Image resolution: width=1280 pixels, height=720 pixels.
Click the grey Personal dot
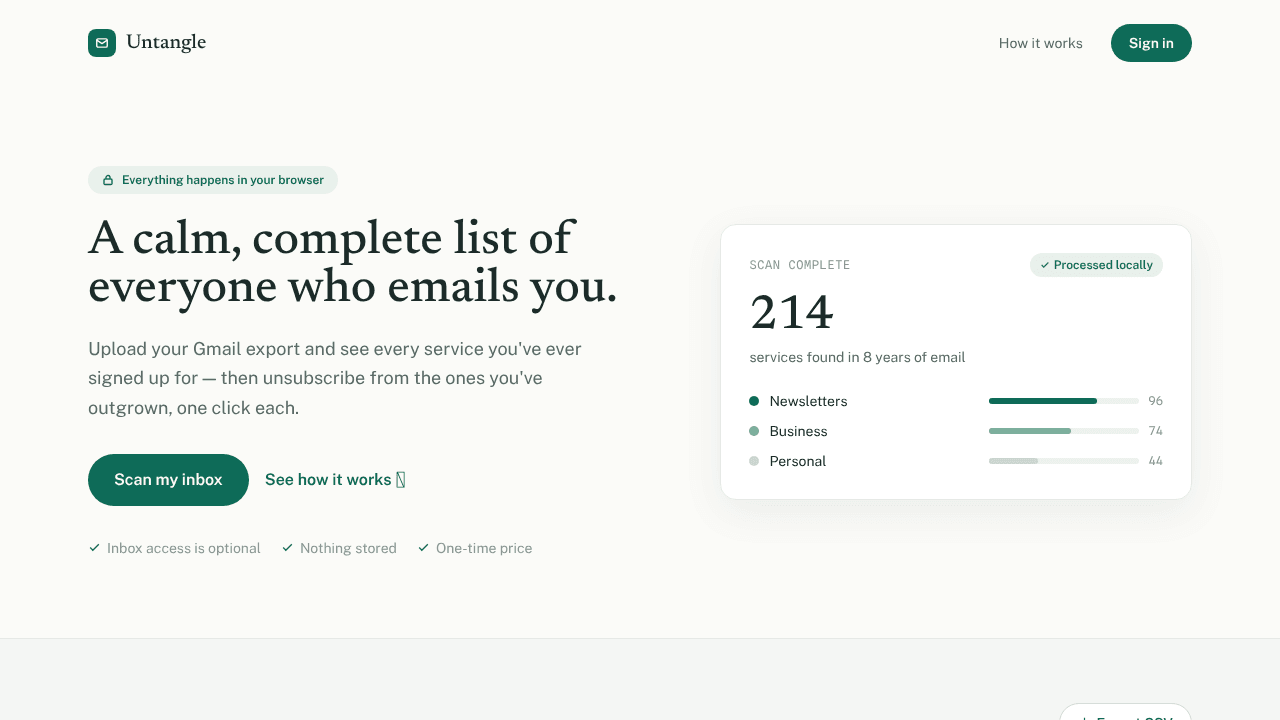[x=754, y=461]
